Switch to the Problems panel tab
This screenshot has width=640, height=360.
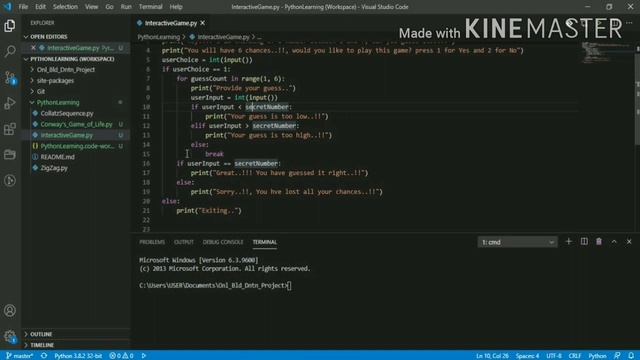point(152,242)
